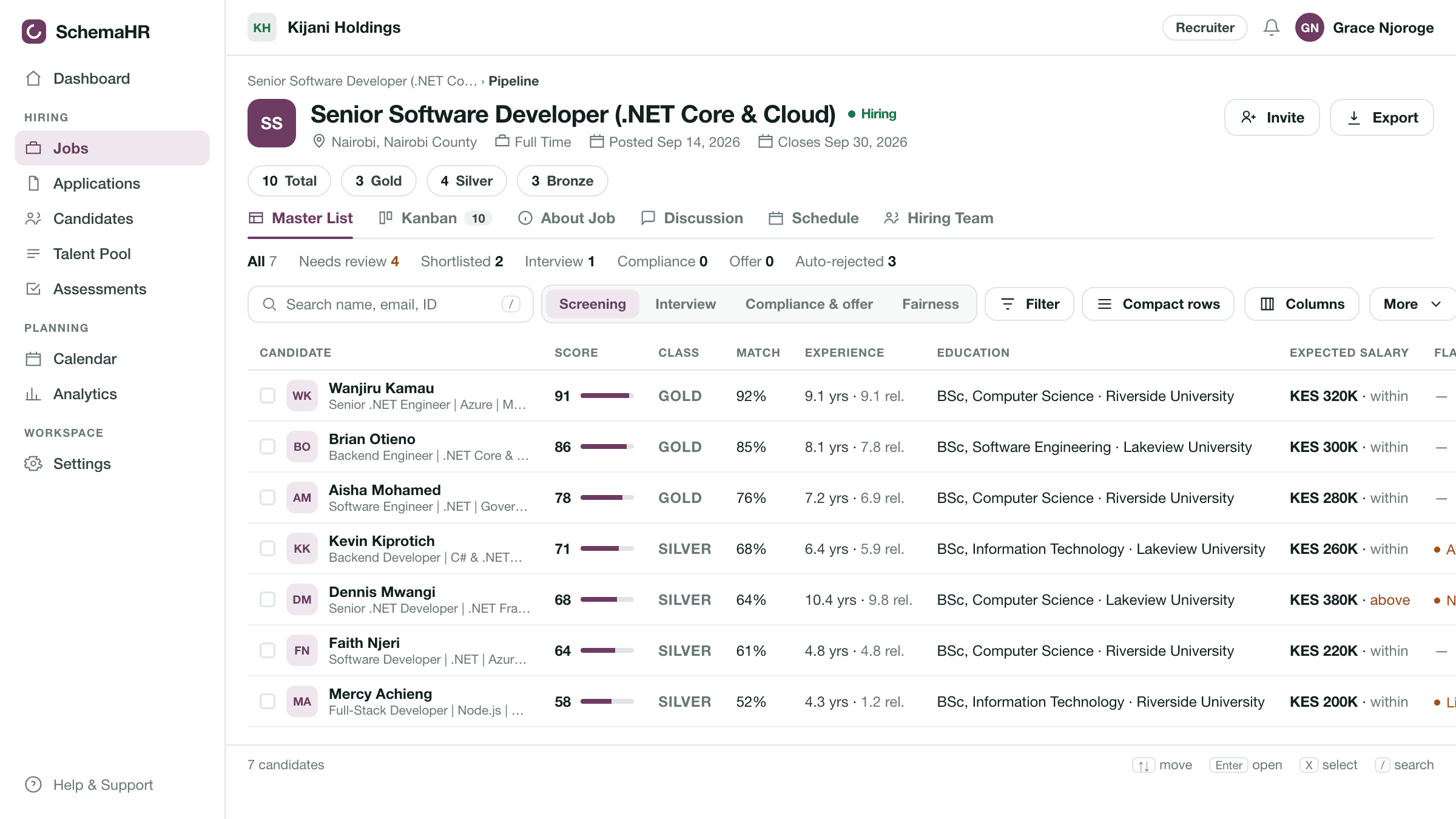The image size is (1456, 819).
Task: Go to Dashboard home icon
Action: 33,78
